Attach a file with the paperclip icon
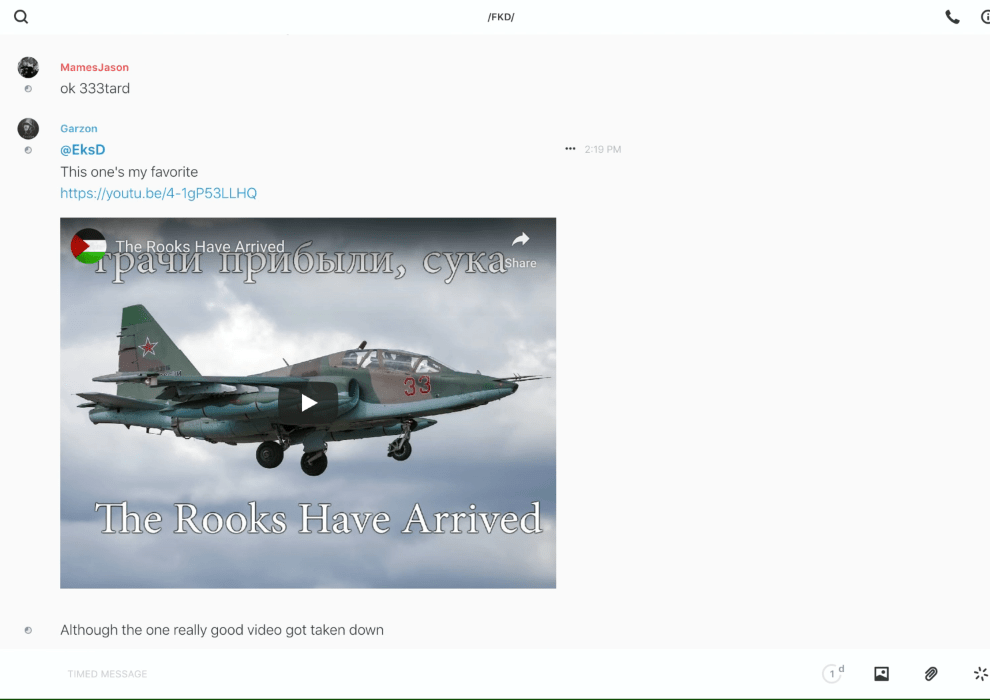 coord(931,674)
